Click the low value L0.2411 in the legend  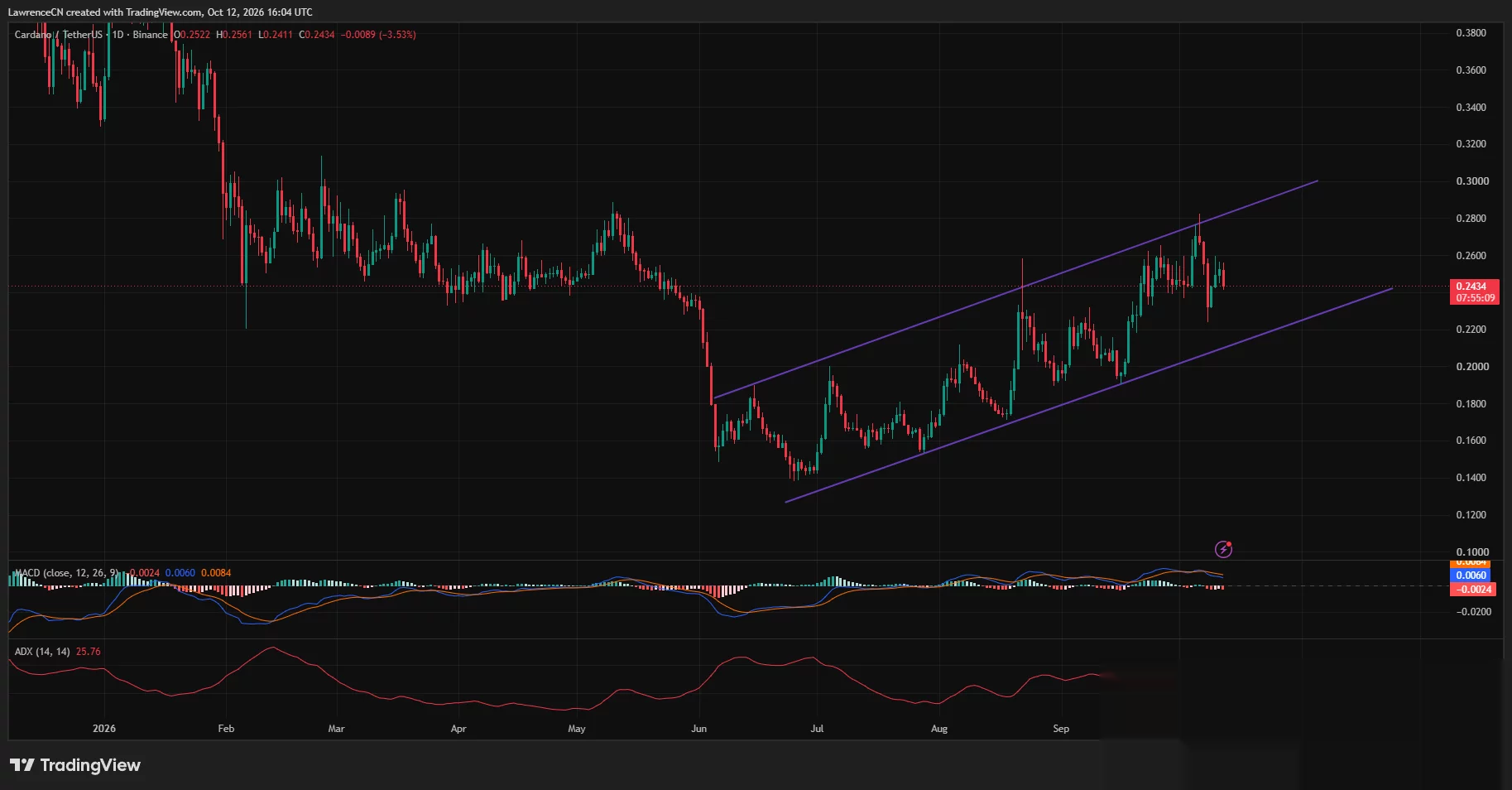tap(276, 35)
